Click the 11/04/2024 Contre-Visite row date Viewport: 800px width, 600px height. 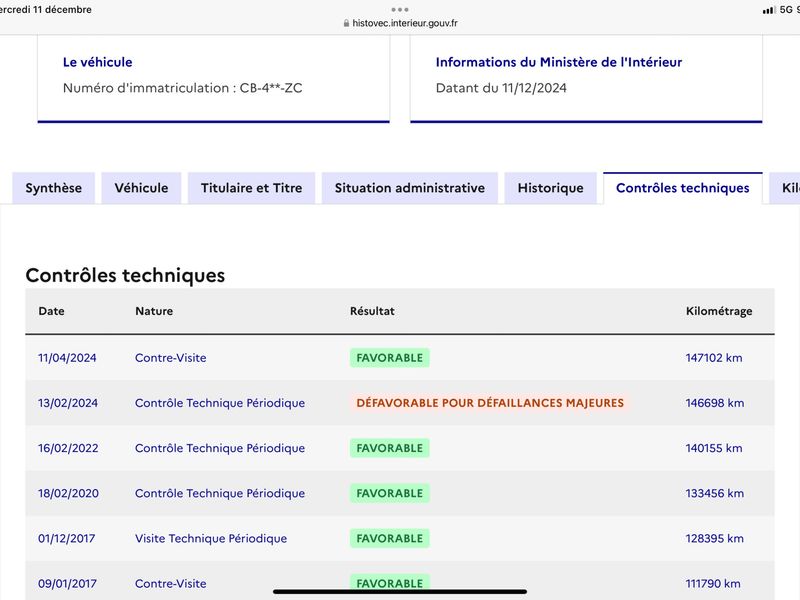point(67,358)
